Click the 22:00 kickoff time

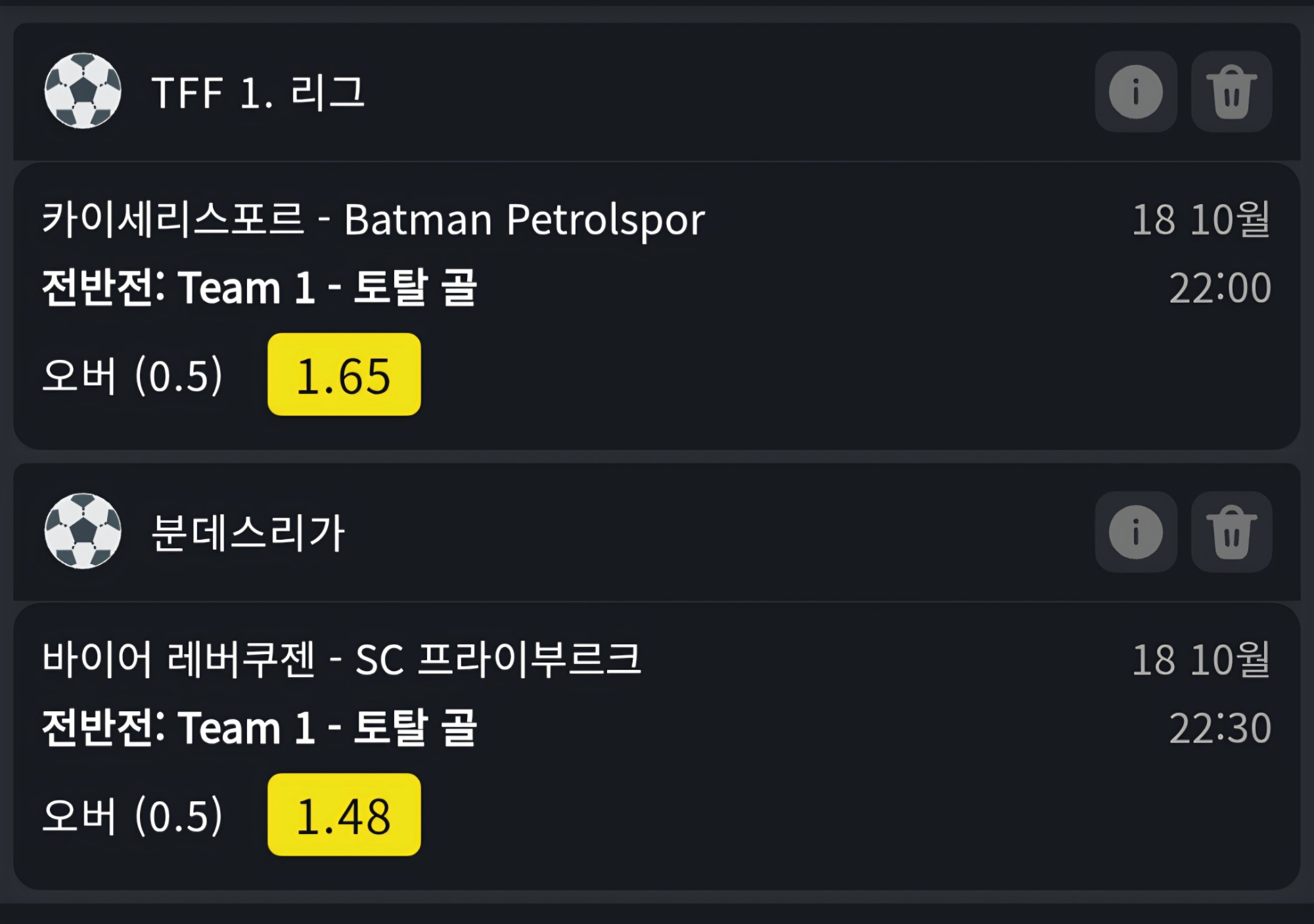[1220, 288]
